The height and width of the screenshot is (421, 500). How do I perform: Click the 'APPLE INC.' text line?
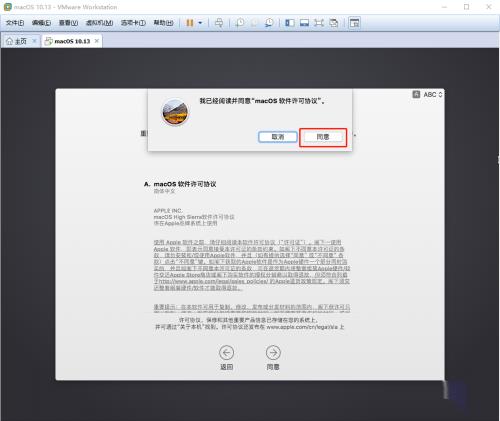coord(168,211)
